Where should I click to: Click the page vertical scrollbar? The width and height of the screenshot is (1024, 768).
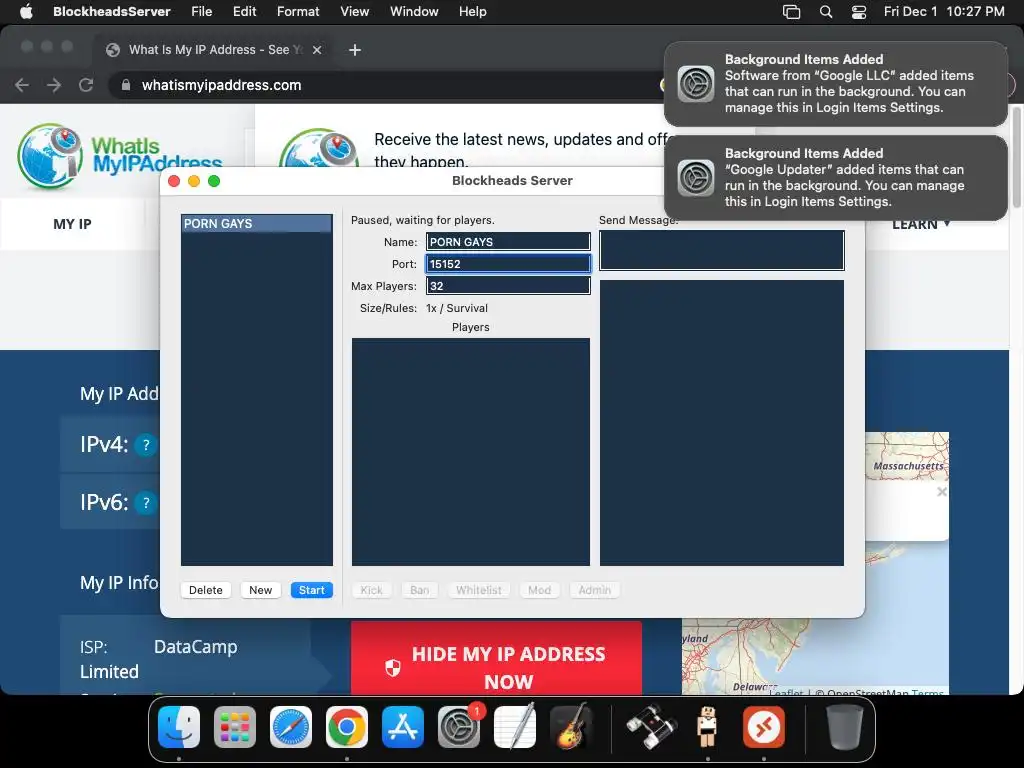pyautogui.click(x=1016, y=157)
